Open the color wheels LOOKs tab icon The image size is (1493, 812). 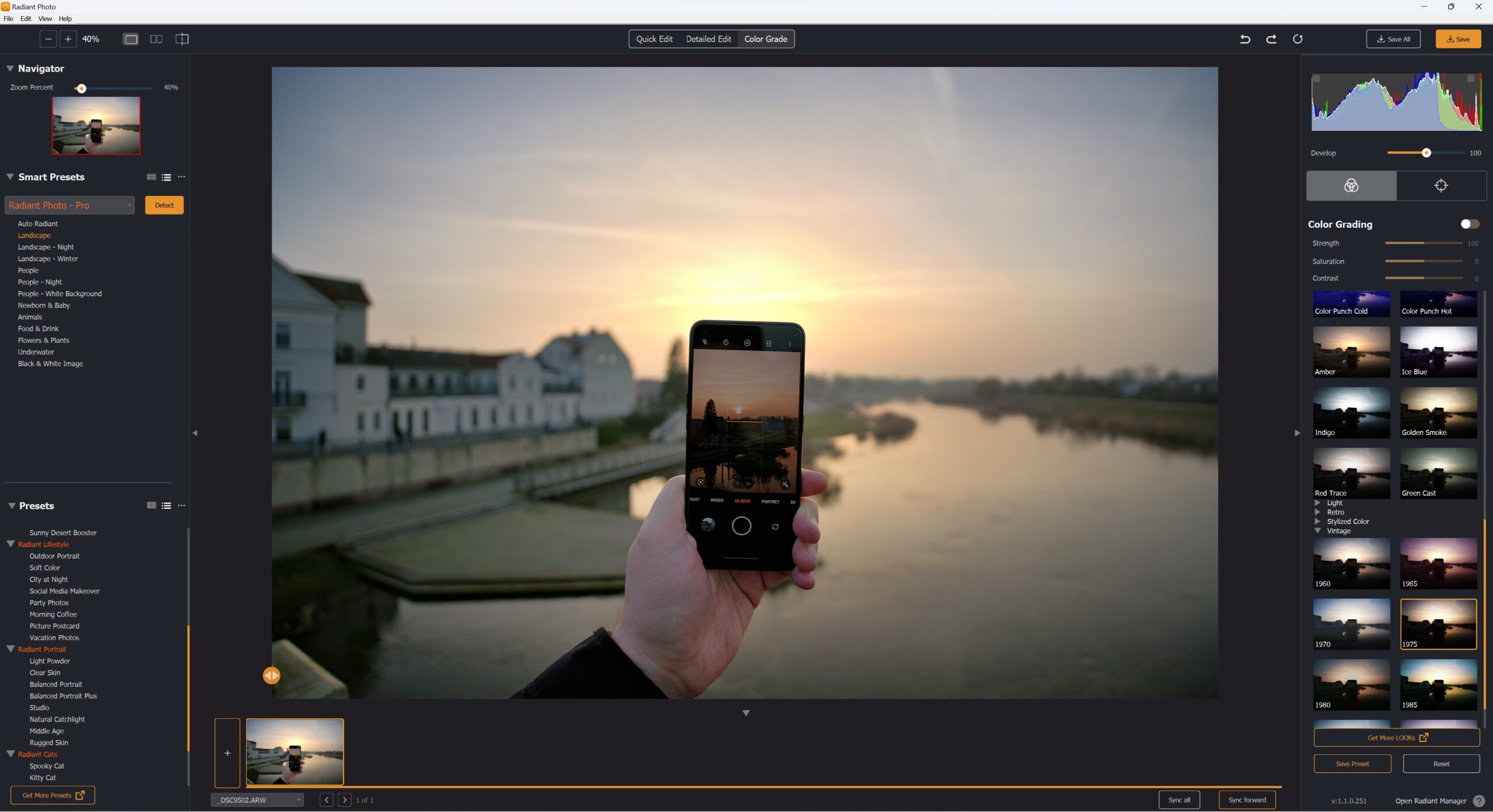click(x=1351, y=185)
